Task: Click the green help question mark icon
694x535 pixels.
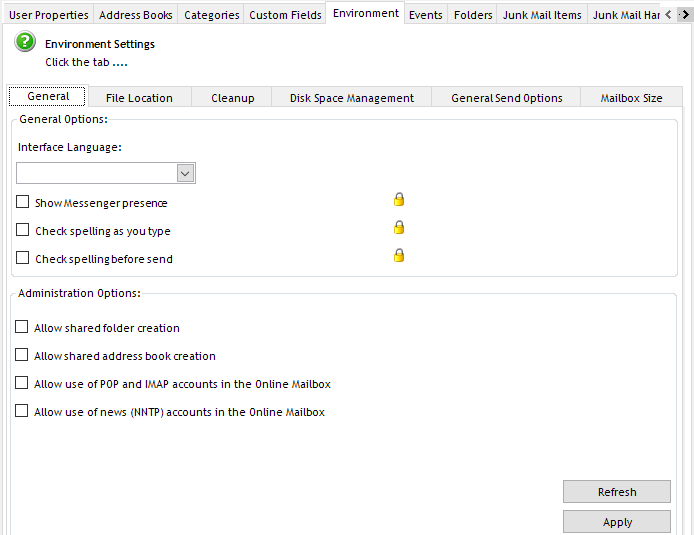Action: point(26,43)
